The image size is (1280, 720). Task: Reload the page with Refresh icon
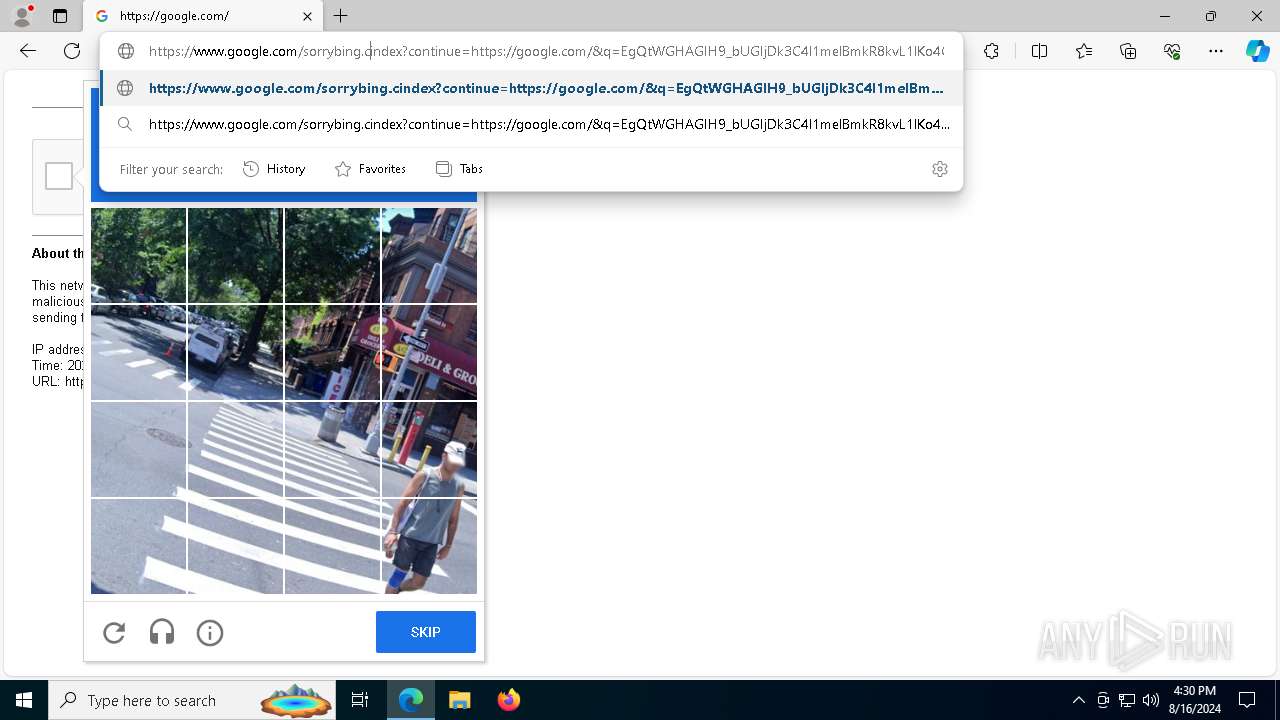click(72, 51)
